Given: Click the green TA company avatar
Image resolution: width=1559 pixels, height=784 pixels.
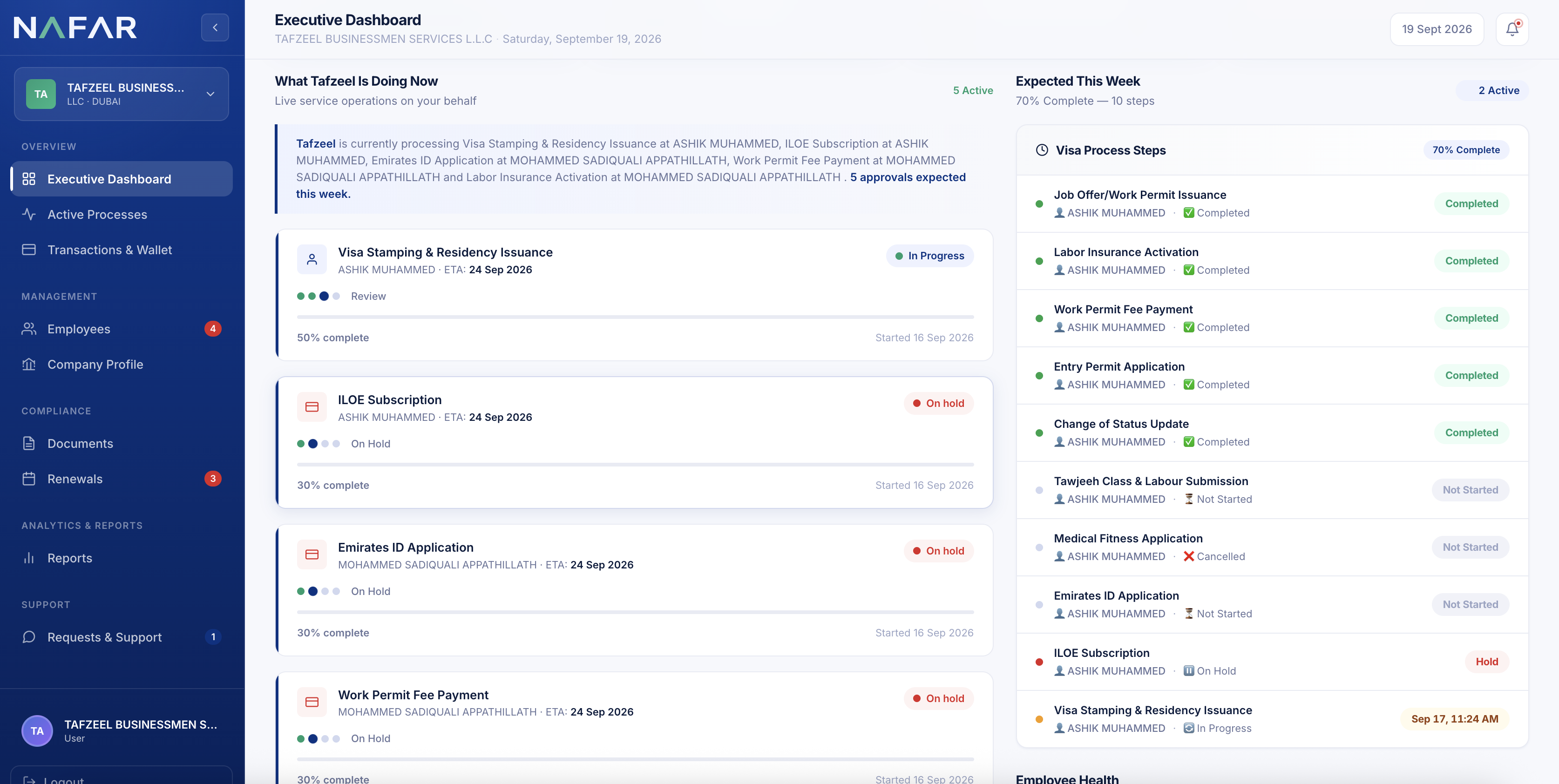Looking at the screenshot, I should [41, 94].
